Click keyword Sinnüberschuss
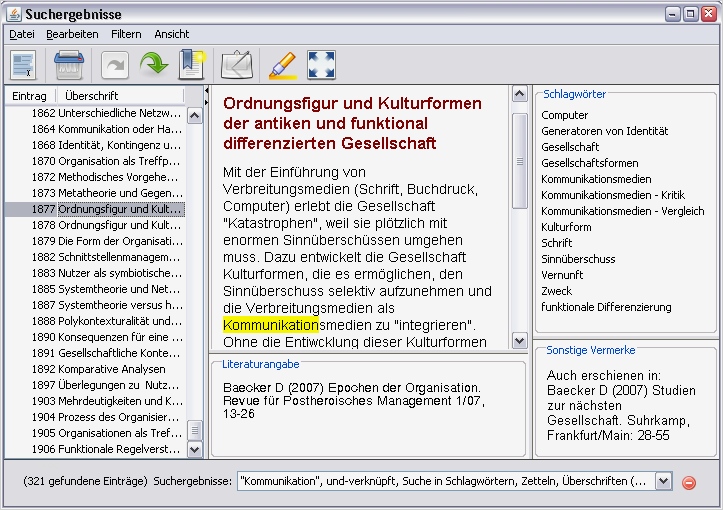 578,259
